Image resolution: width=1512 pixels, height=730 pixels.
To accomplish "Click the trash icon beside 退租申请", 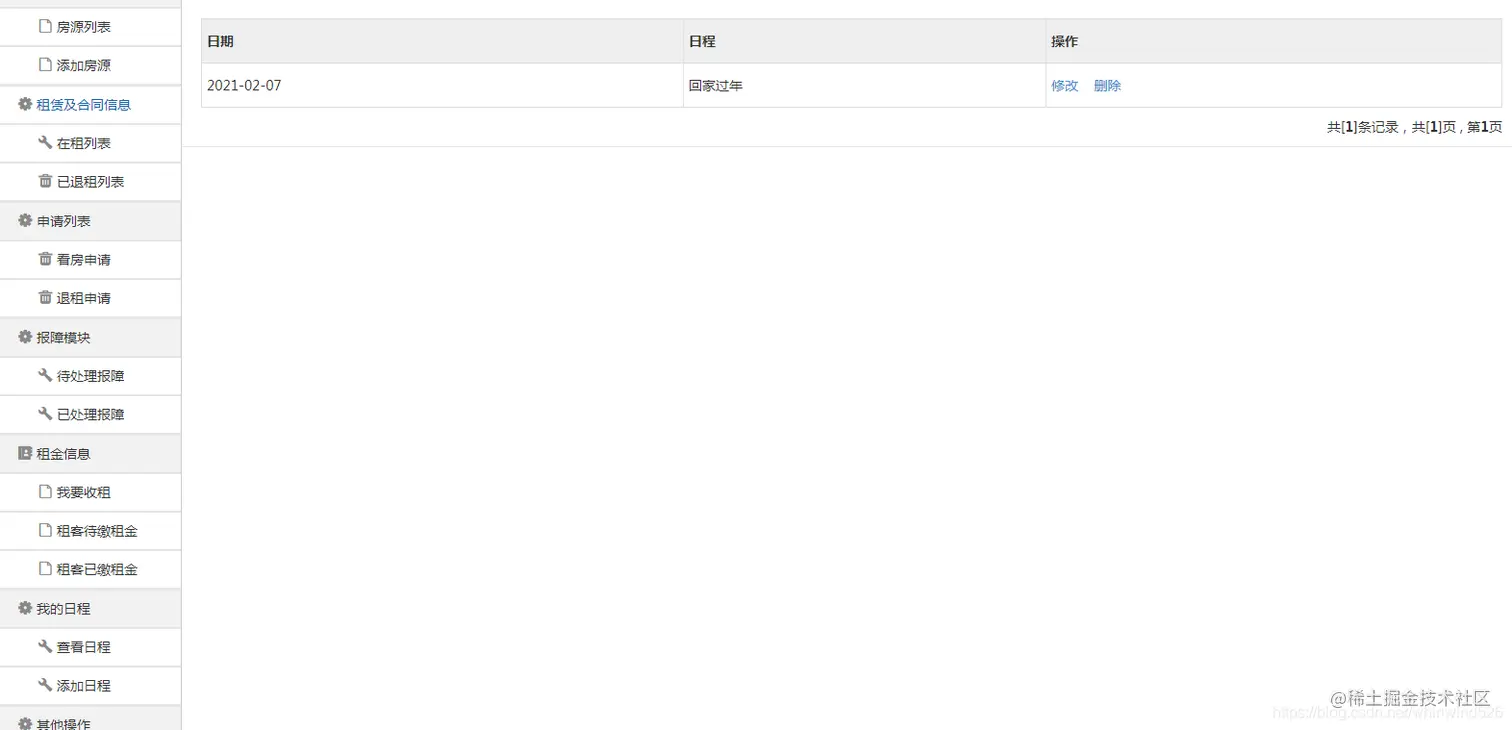I will (44, 297).
